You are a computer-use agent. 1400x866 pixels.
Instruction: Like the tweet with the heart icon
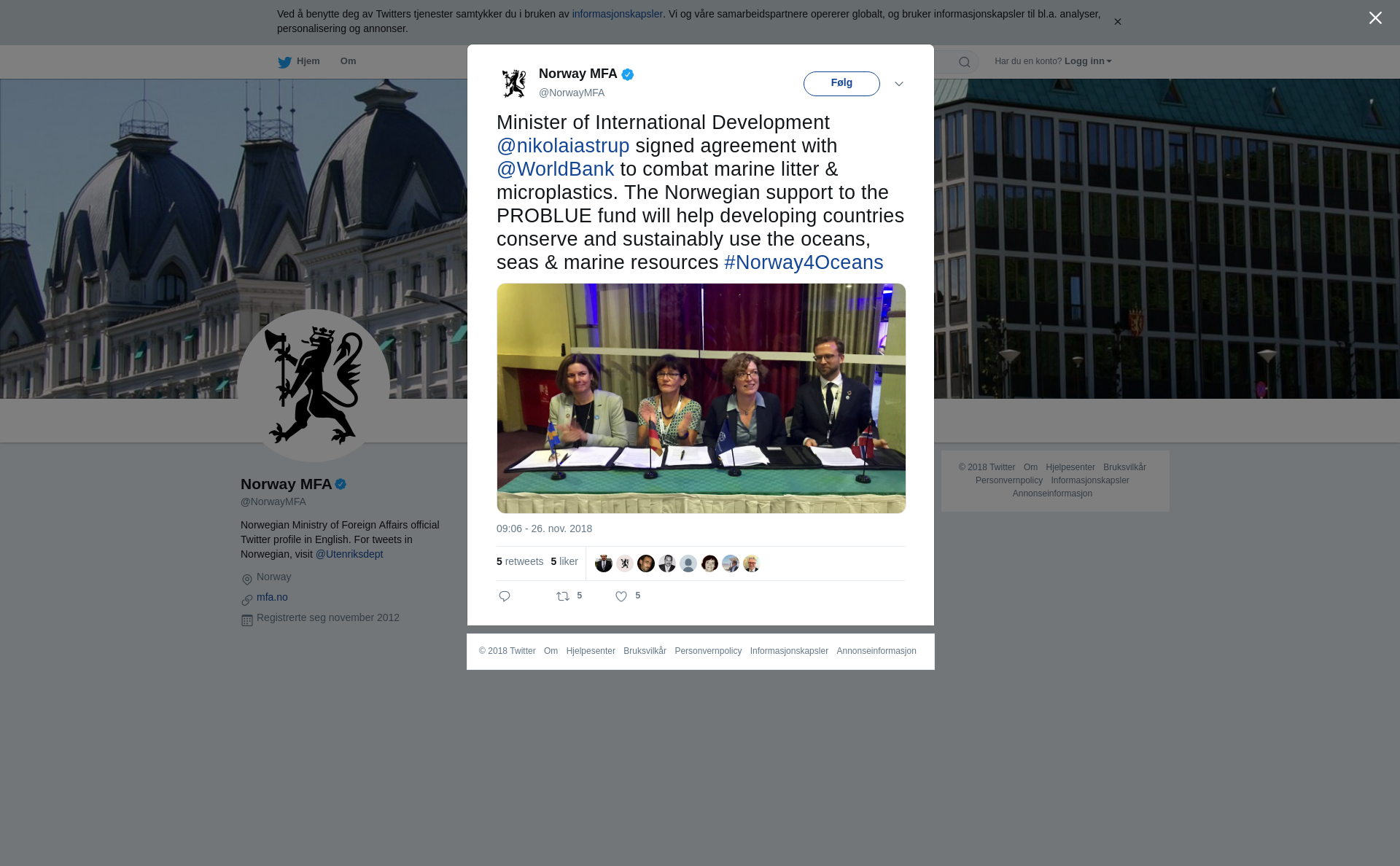point(621,596)
